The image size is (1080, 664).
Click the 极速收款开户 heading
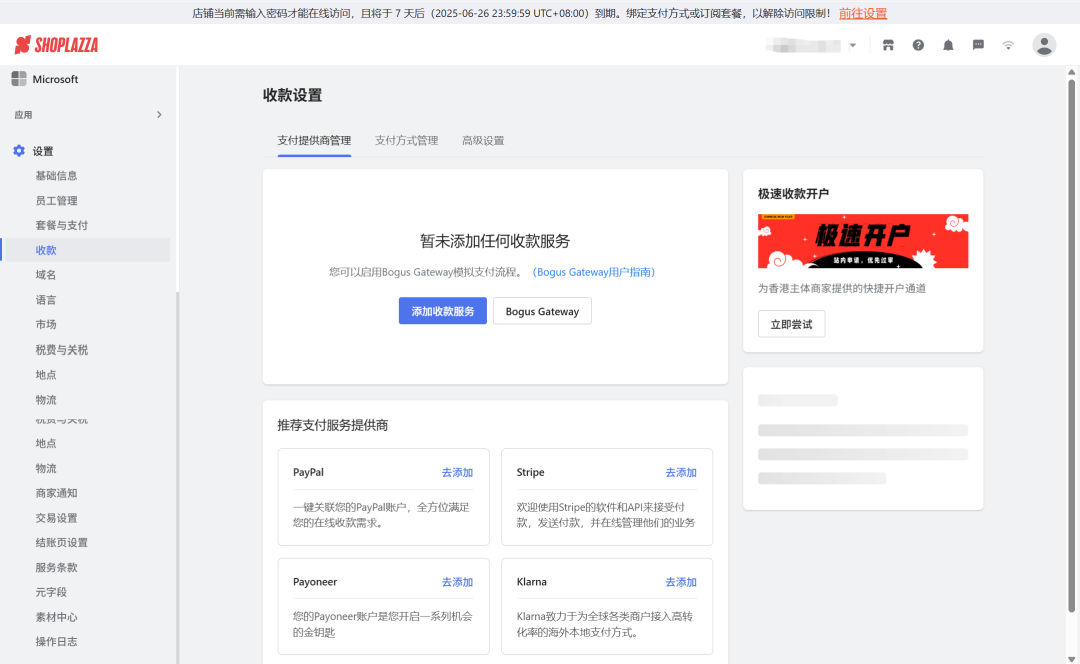tap(793, 194)
